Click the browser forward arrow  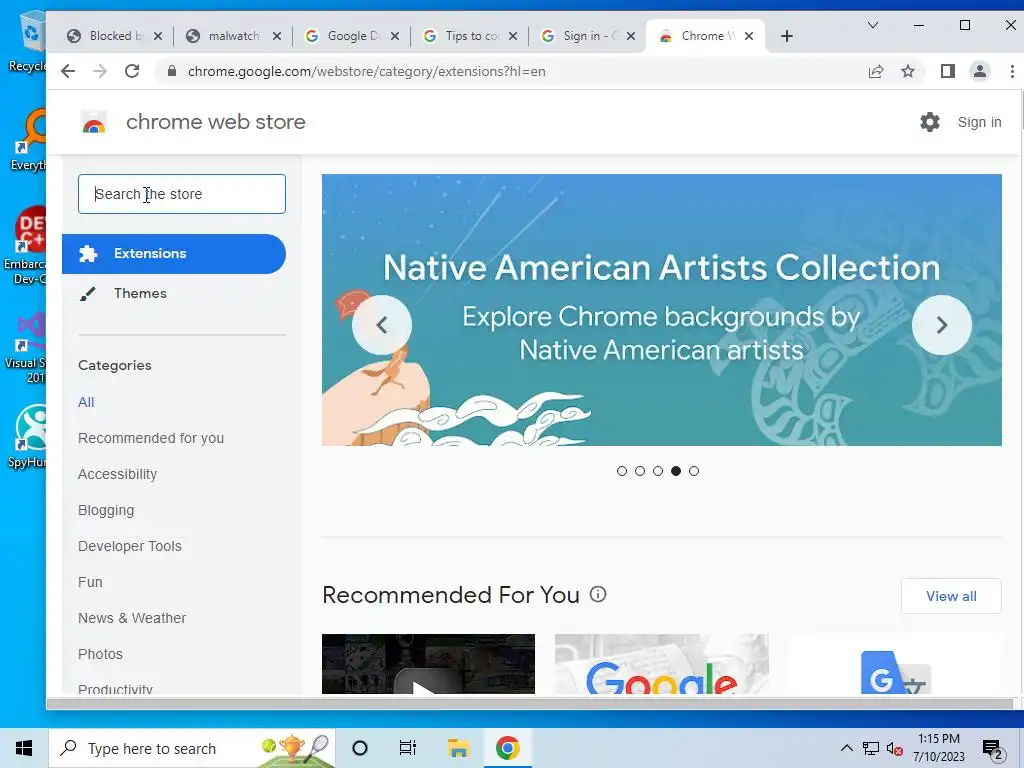pos(100,71)
